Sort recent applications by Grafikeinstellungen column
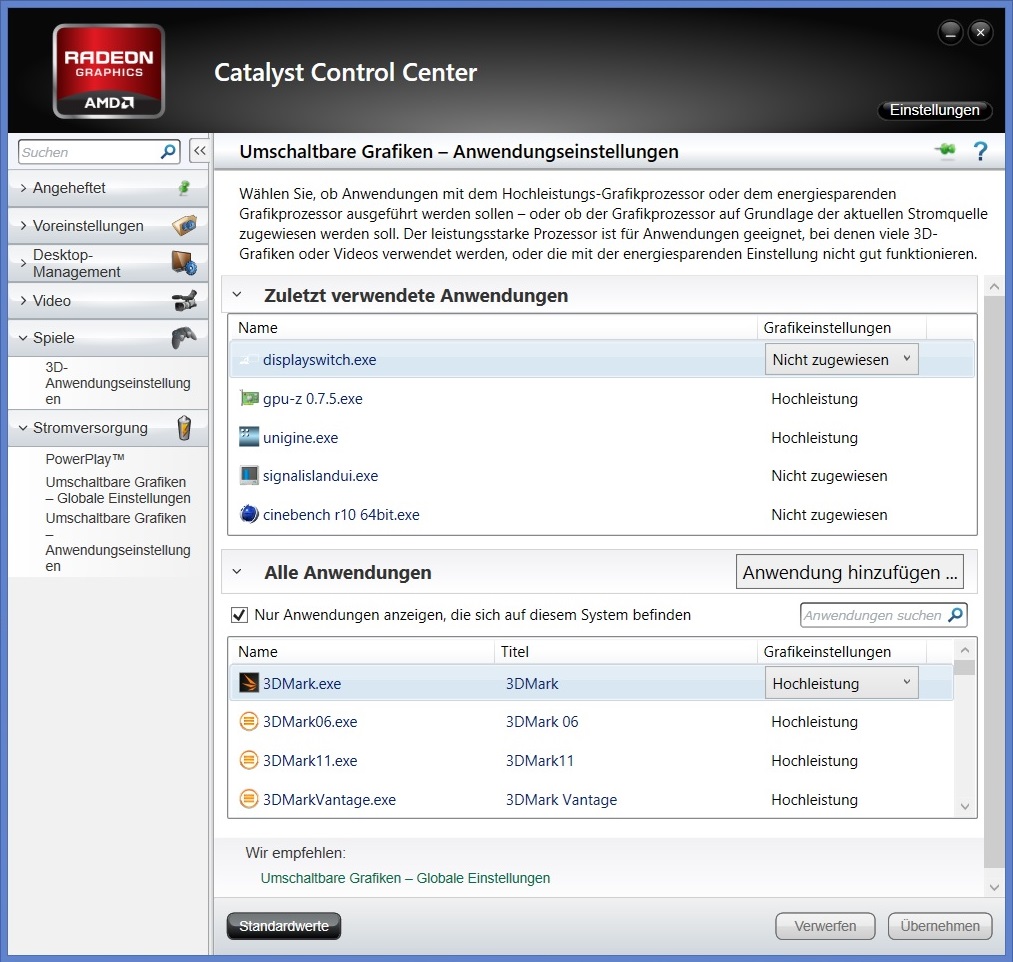This screenshot has height=962, width=1013. [x=842, y=328]
